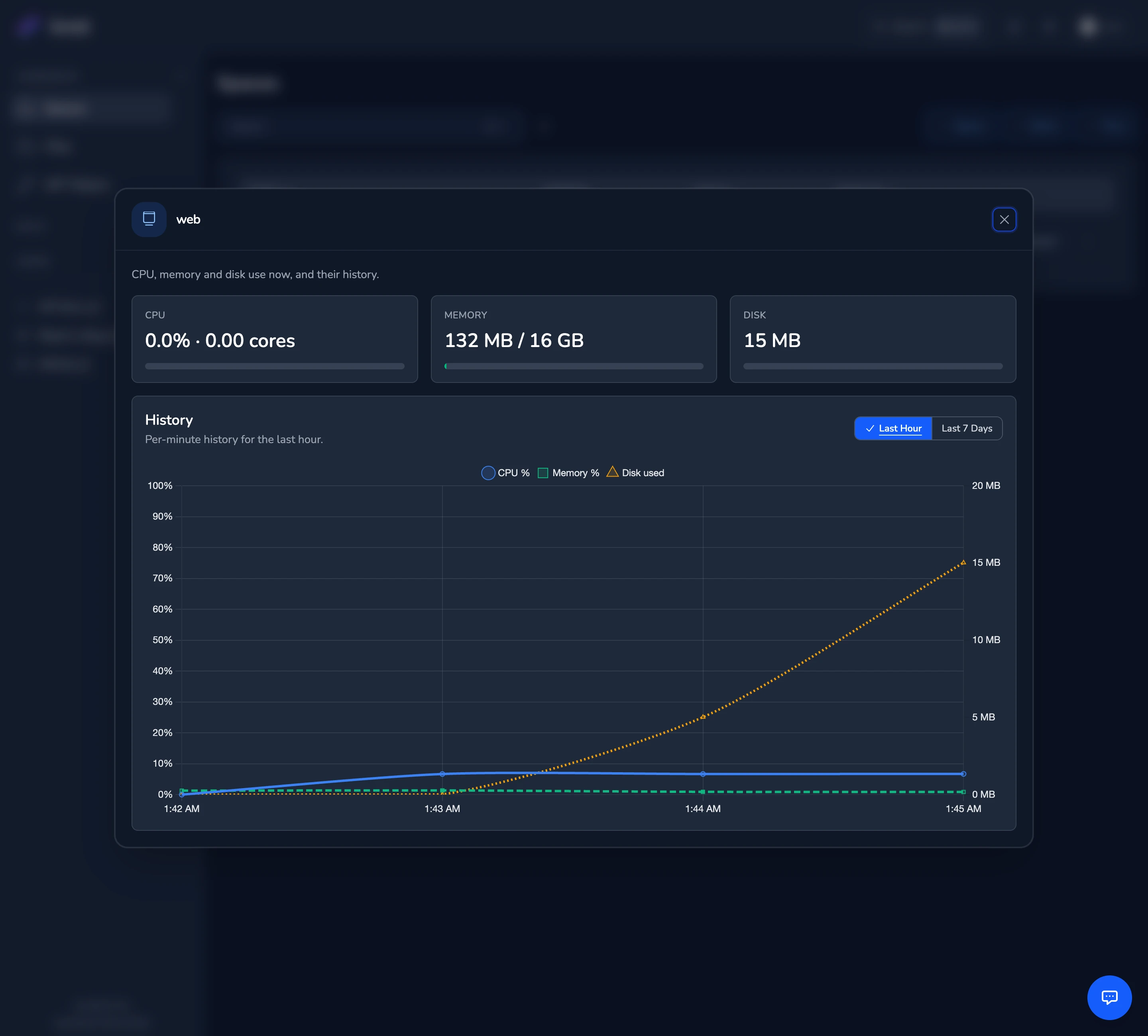
Task: Click the 1:42 AM axis label
Action: click(x=182, y=808)
